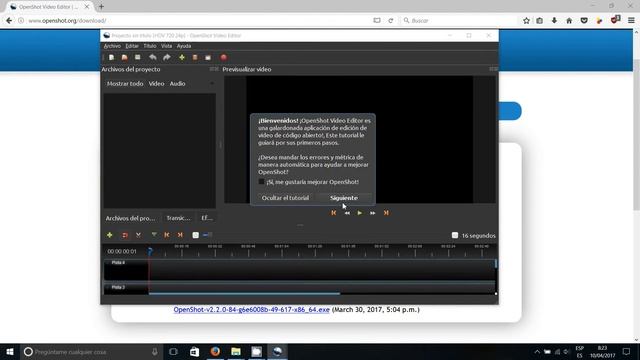This screenshot has width=640, height=360.
Task: Fast forward the video preview
Action: tap(373, 213)
